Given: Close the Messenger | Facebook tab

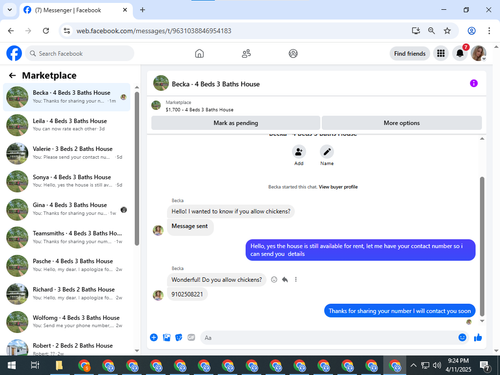Looking at the screenshot, I should click(125, 10).
